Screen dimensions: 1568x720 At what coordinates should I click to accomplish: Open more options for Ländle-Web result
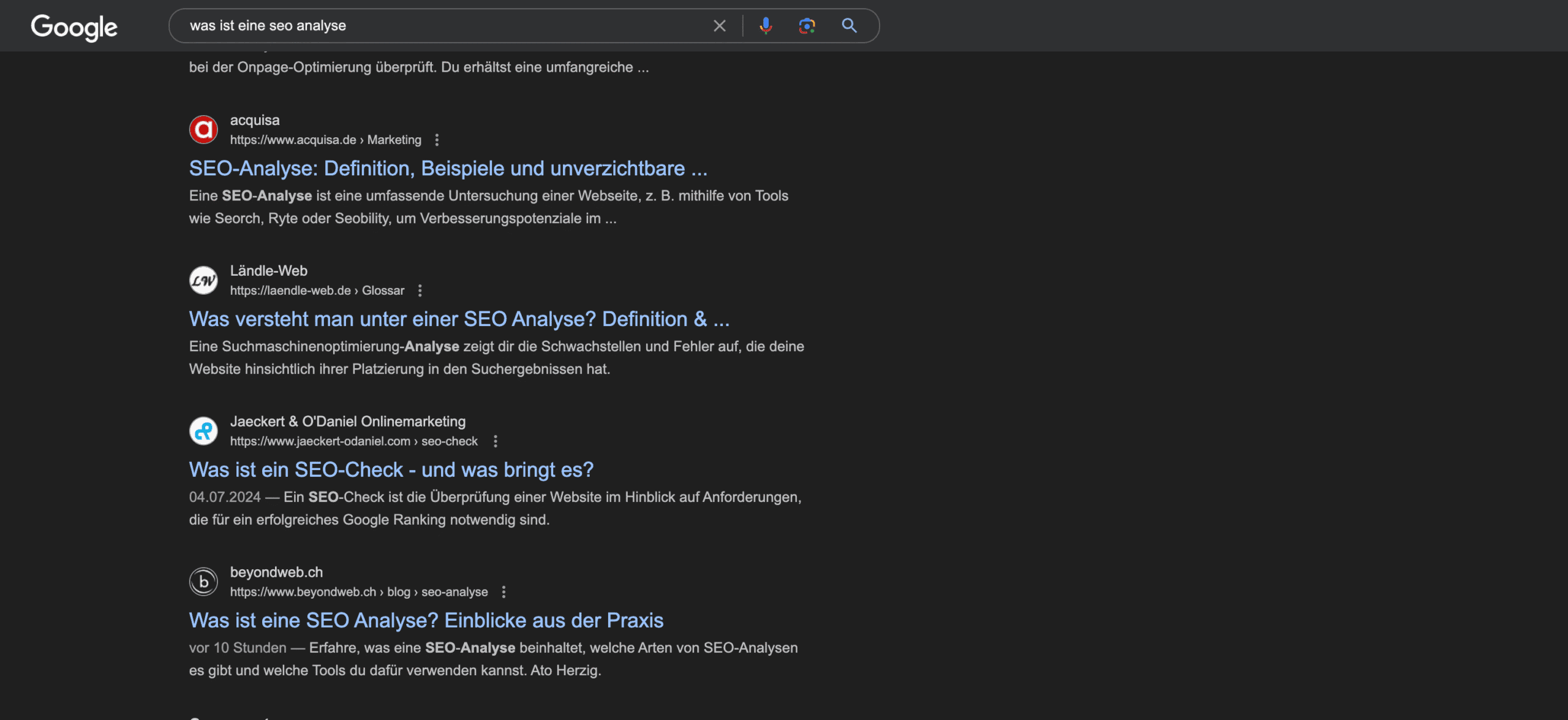(x=420, y=290)
